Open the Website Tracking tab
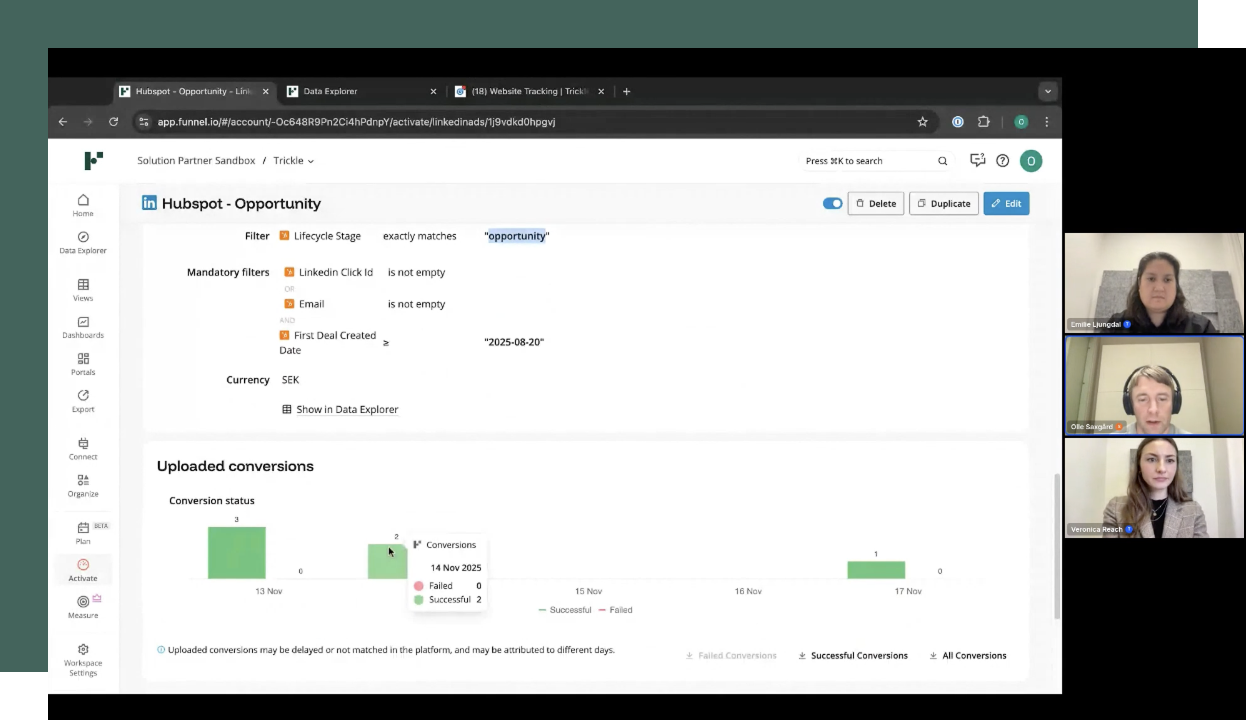This screenshot has width=1246, height=720. click(525, 91)
